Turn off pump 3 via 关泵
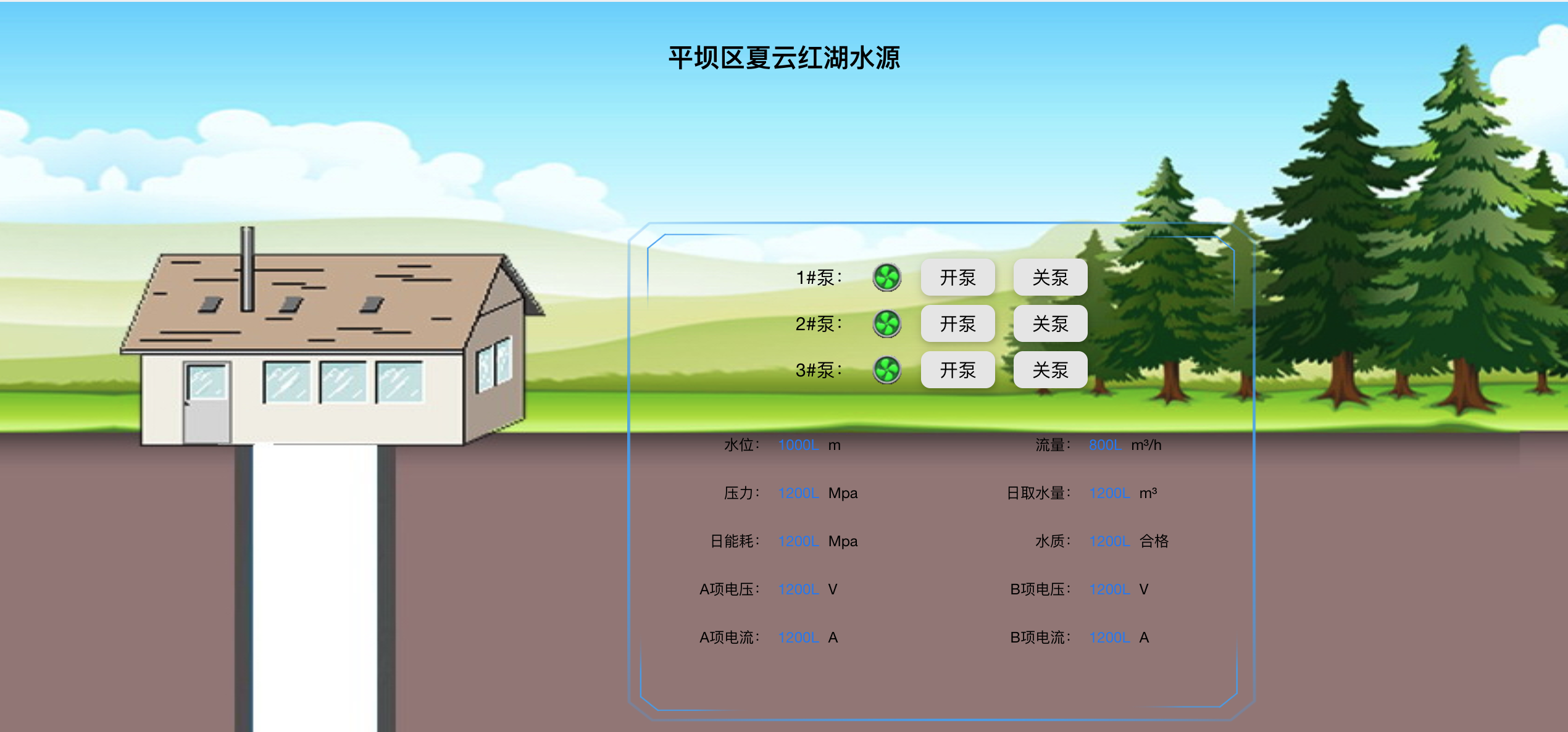This screenshot has height=732, width=1568. (x=1049, y=370)
